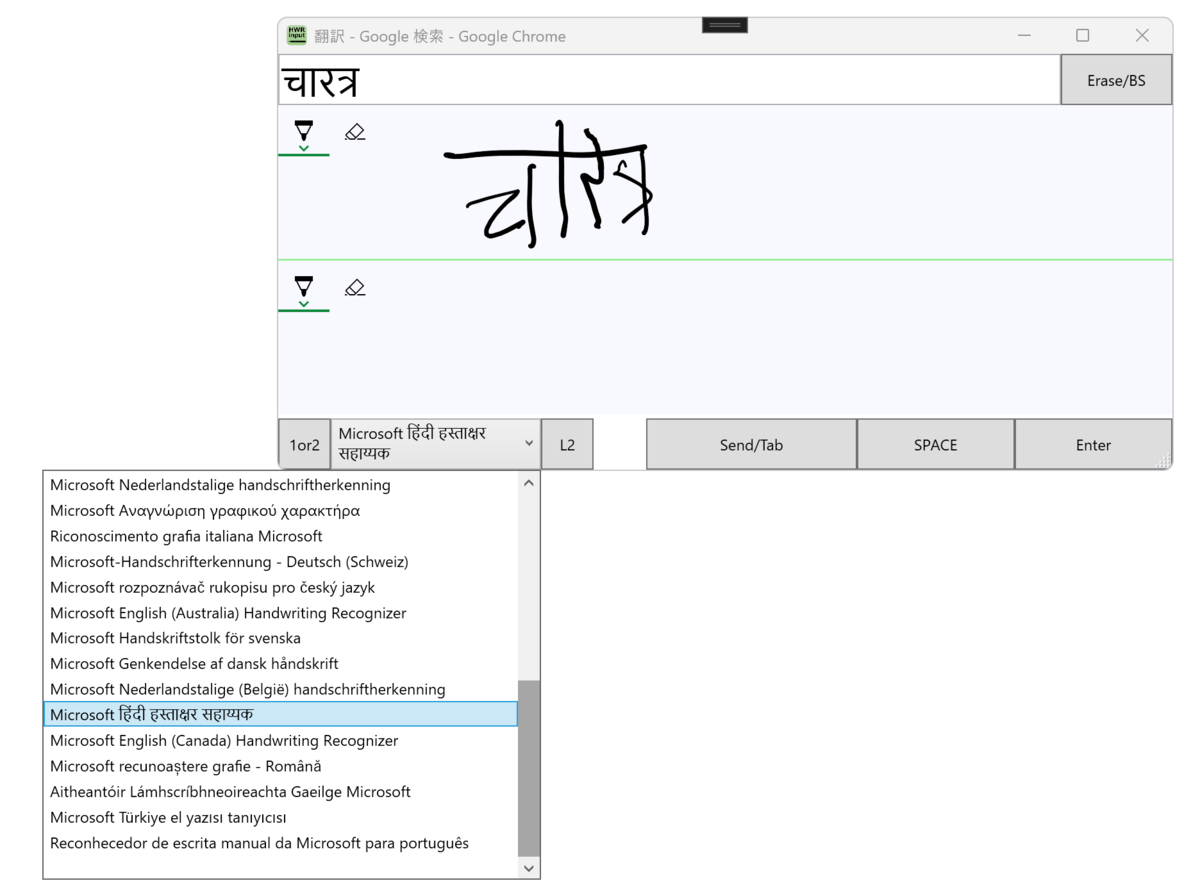
Task: Select the eraser in lower writing area
Action: point(355,288)
